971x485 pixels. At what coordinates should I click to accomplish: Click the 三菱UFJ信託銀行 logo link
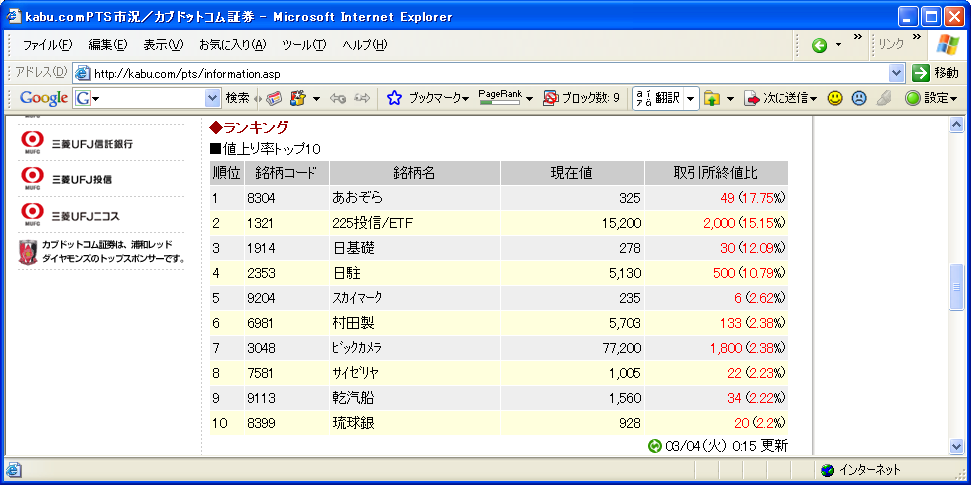(x=78, y=143)
